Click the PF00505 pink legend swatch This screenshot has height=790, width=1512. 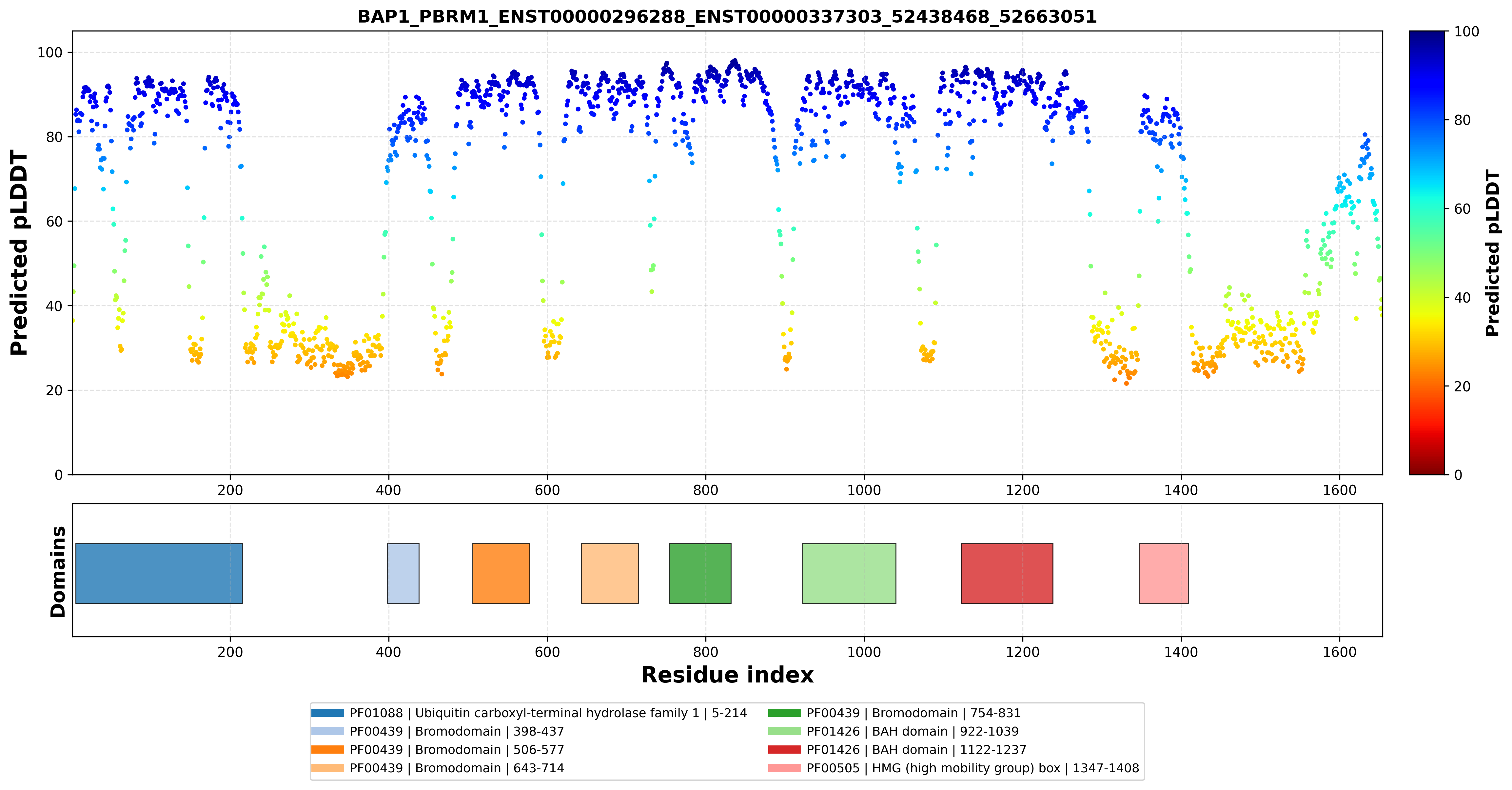(784, 768)
